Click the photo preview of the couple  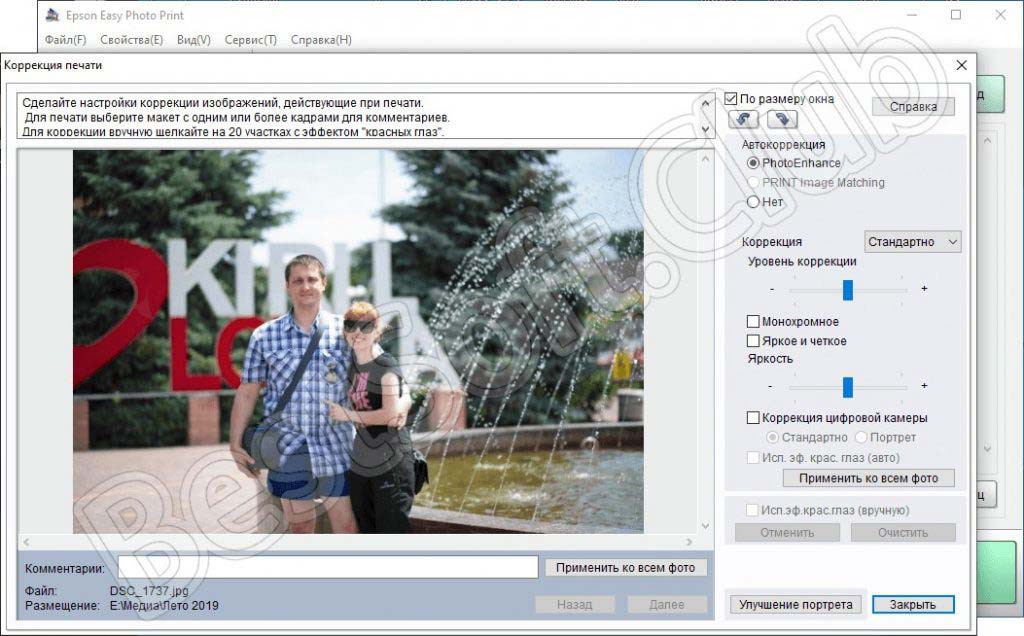point(358,342)
